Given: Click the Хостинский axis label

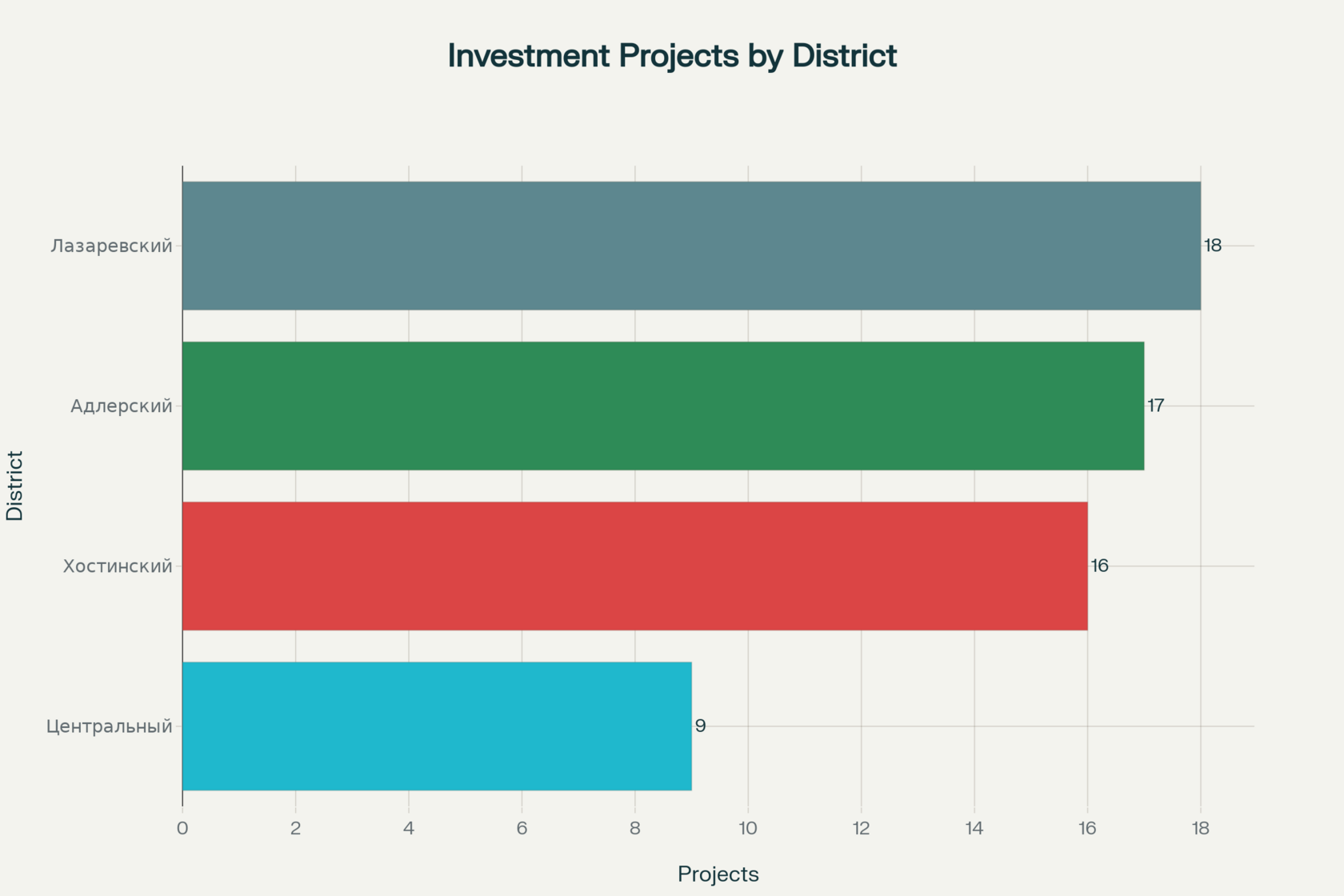Looking at the screenshot, I should [118, 566].
